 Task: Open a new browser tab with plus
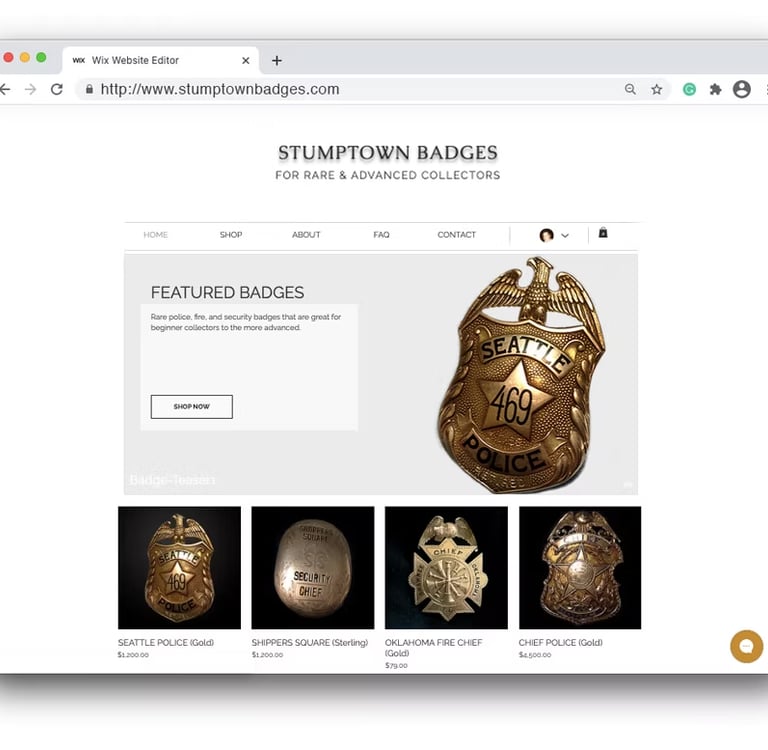[277, 61]
